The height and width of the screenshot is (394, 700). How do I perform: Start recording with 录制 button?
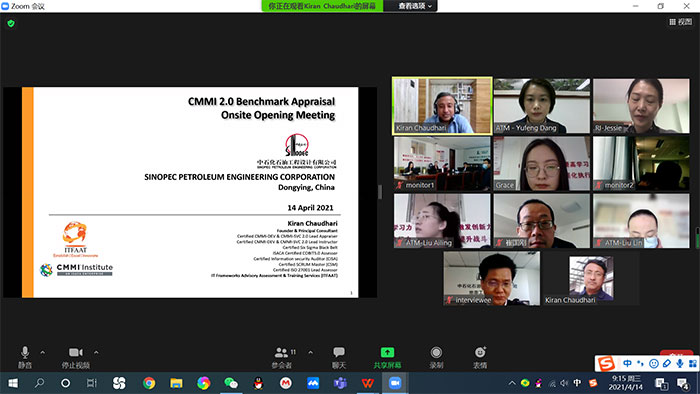point(436,358)
